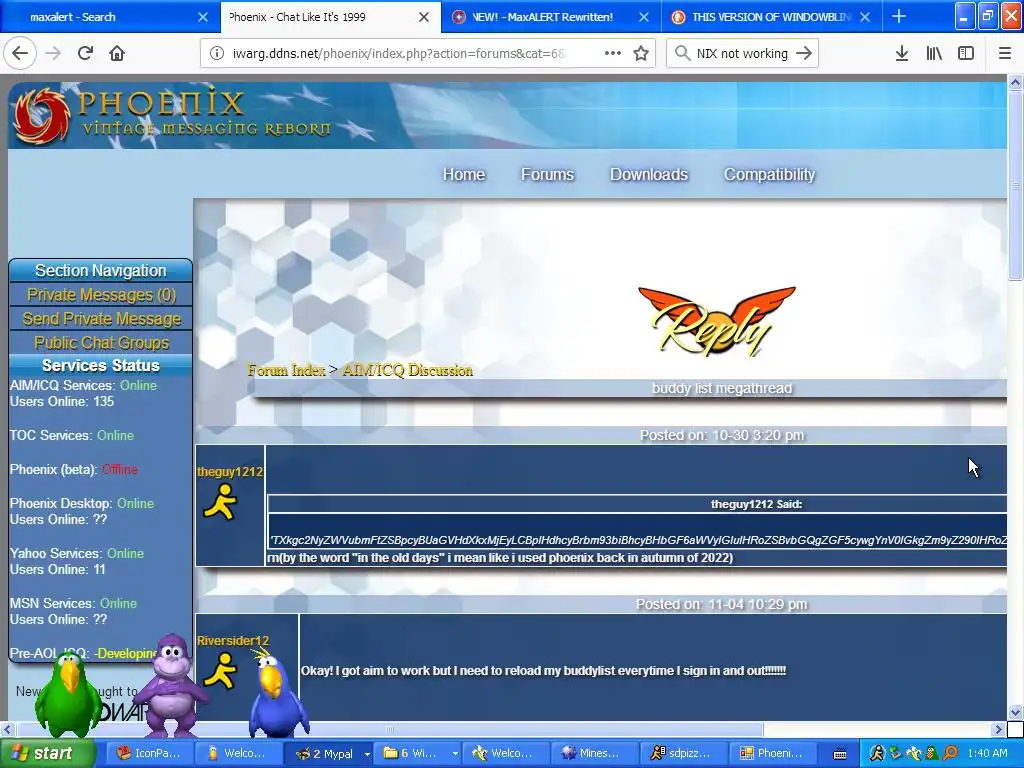The width and height of the screenshot is (1024, 768).
Task: Click the Phoenix (beta): Offline status
Action: tap(74, 470)
